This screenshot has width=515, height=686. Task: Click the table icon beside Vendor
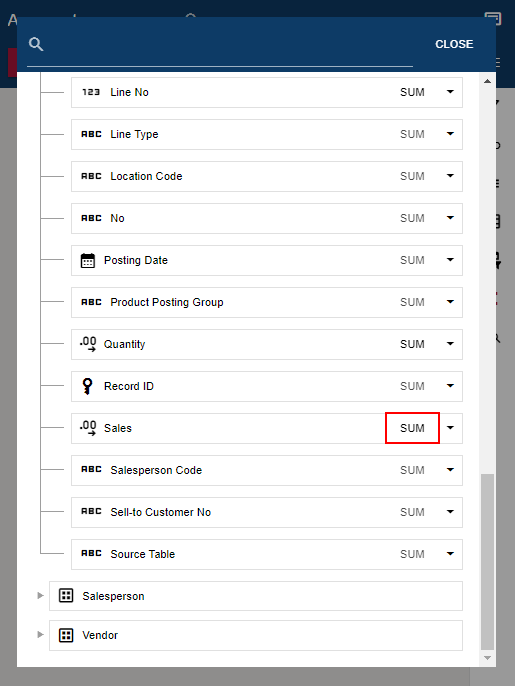tap(66, 635)
